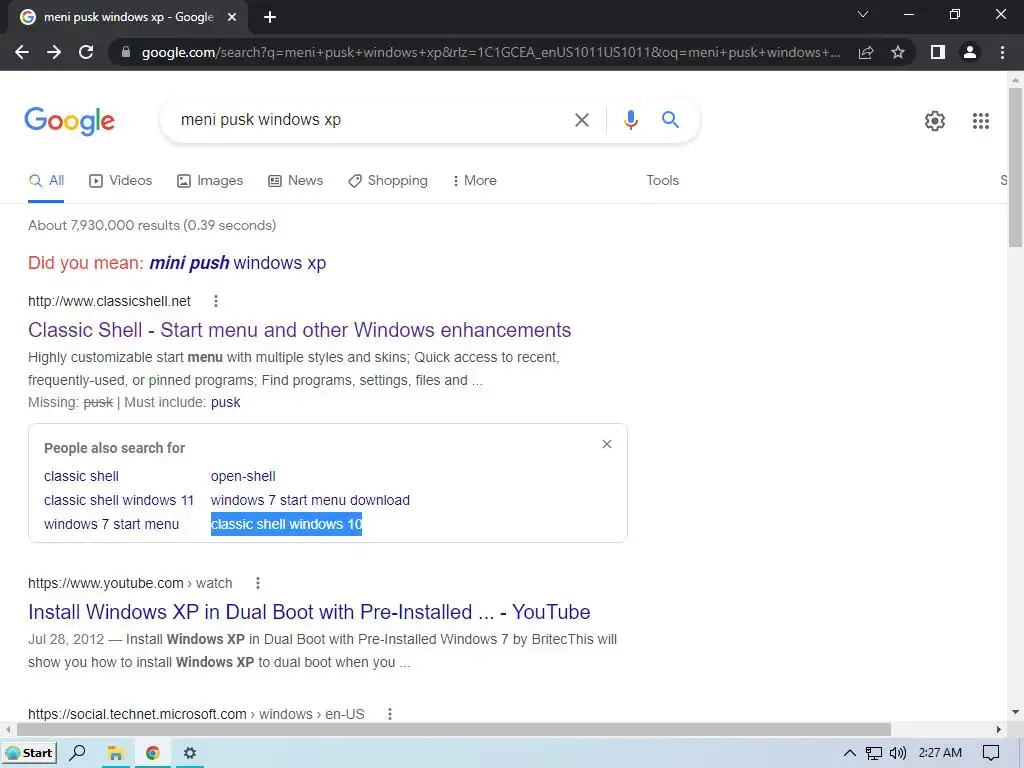Open the notification center icon
Screen dimensions: 1024x768
991,753
